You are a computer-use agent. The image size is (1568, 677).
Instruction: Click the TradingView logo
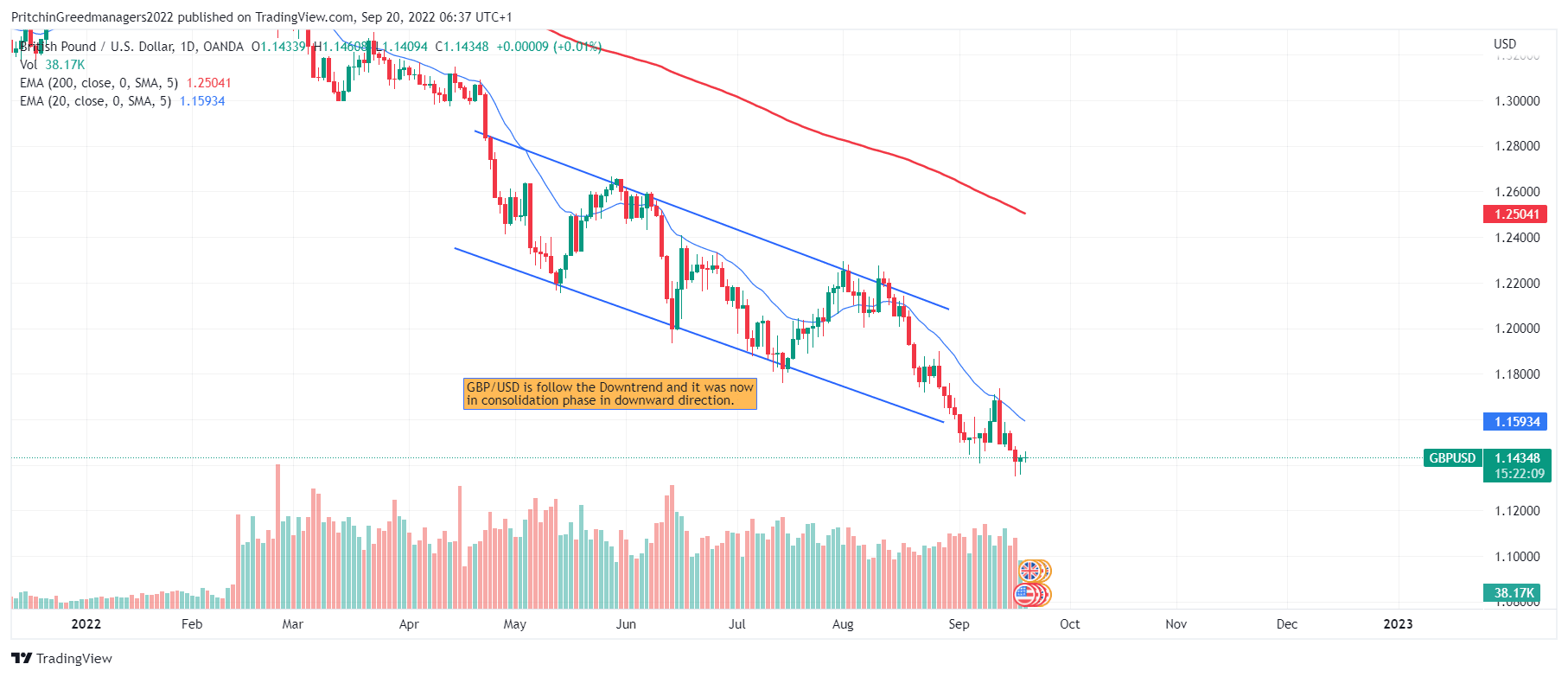click(61, 659)
